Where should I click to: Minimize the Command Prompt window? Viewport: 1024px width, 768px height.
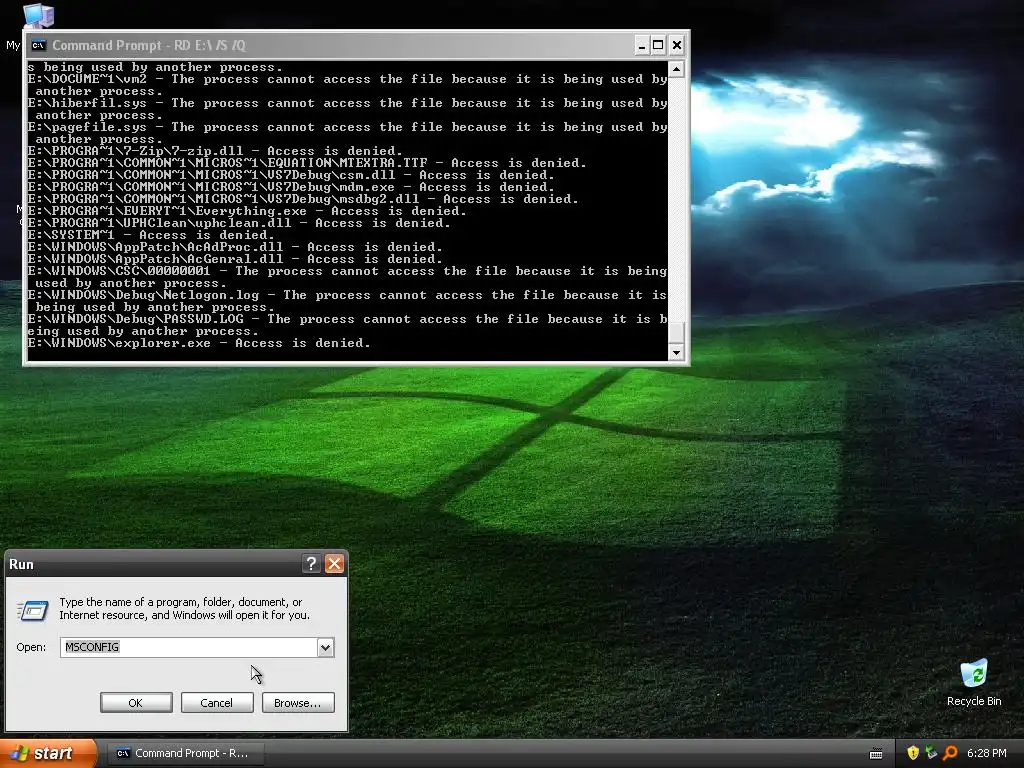641,45
